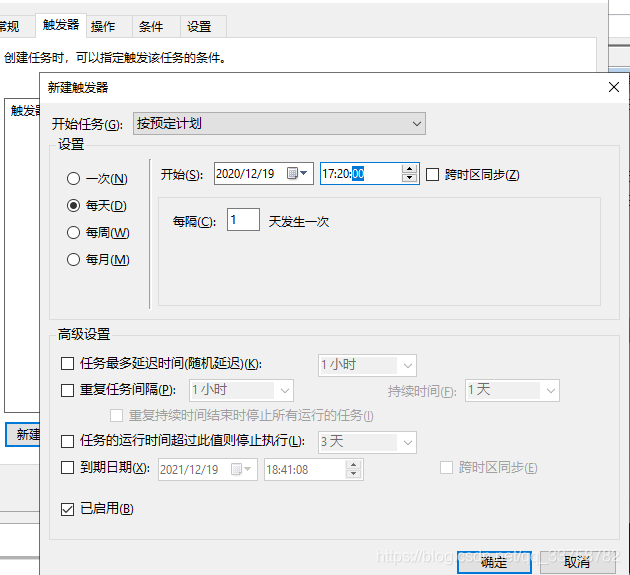This screenshot has height=575, width=630.
Task: Click the 新建 button in background window
Action: (x=22, y=434)
